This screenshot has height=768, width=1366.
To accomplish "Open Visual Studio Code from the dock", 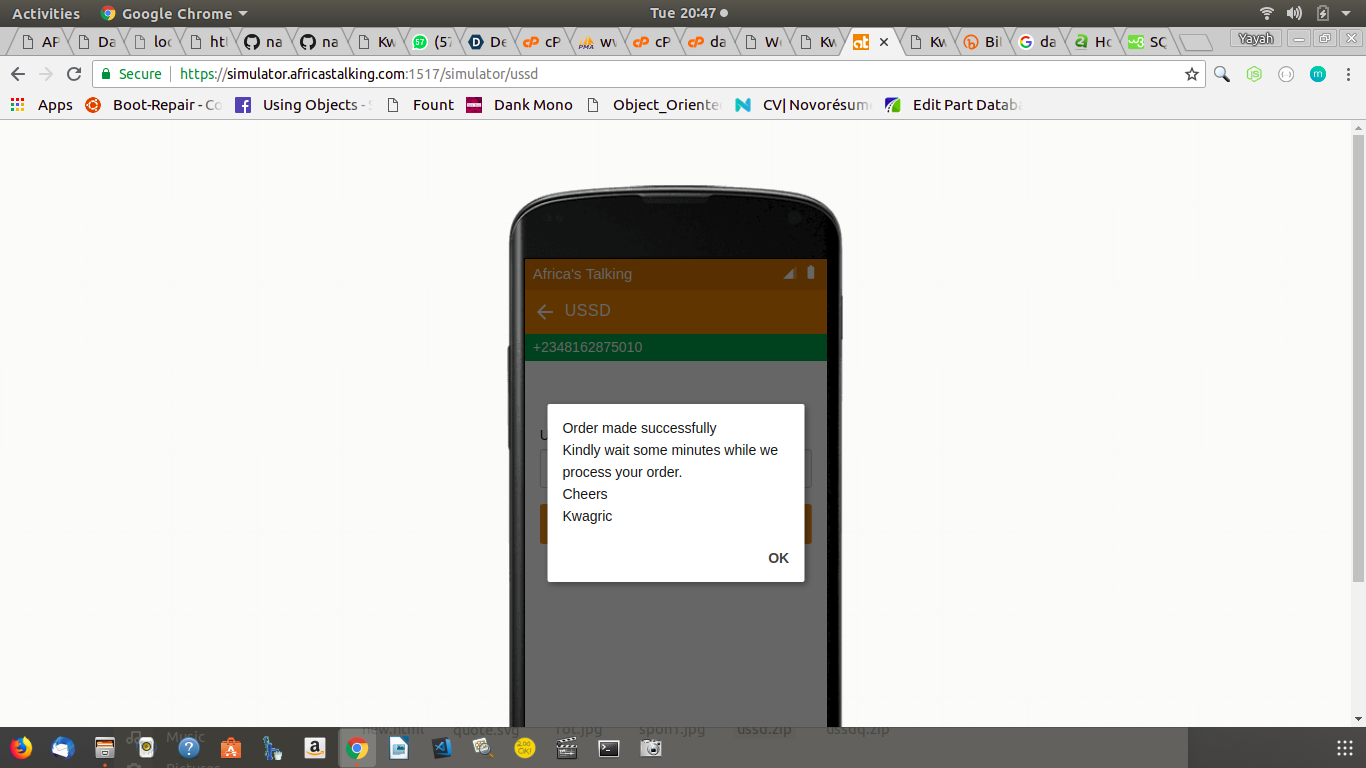I will [x=441, y=747].
